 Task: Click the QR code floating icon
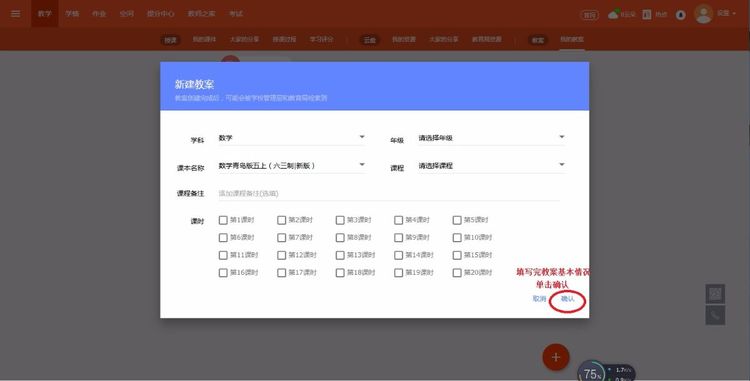click(x=715, y=294)
